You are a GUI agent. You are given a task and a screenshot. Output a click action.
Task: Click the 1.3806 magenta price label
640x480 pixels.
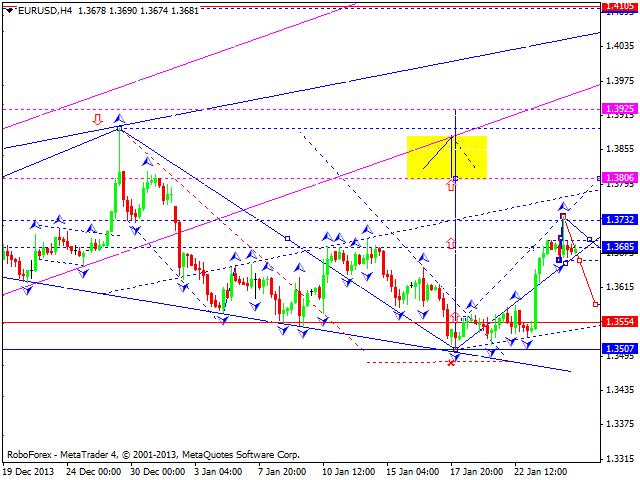[x=616, y=178]
